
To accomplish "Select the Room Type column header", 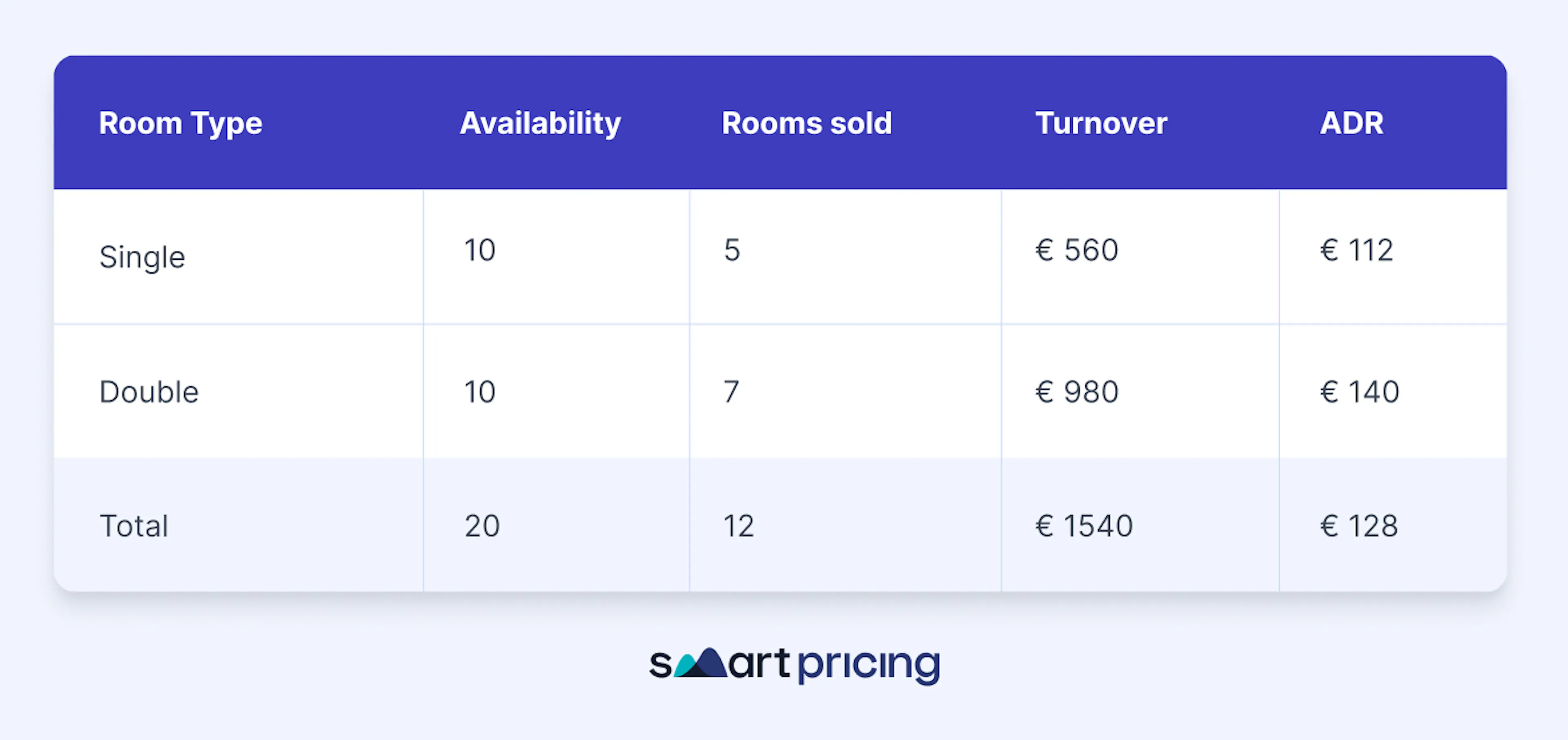I will tap(181, 123).
